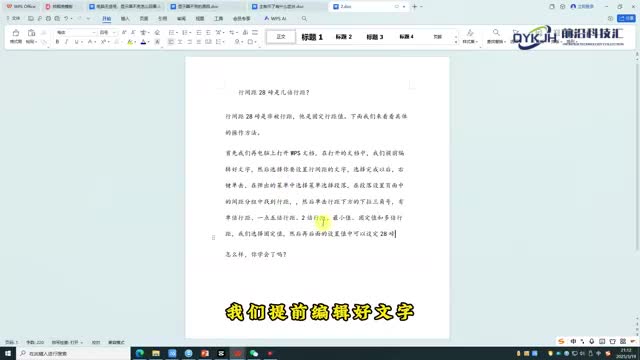640x360 pixels.
Task: Decrease font size with A- icon
Action: tap(133, 32)
